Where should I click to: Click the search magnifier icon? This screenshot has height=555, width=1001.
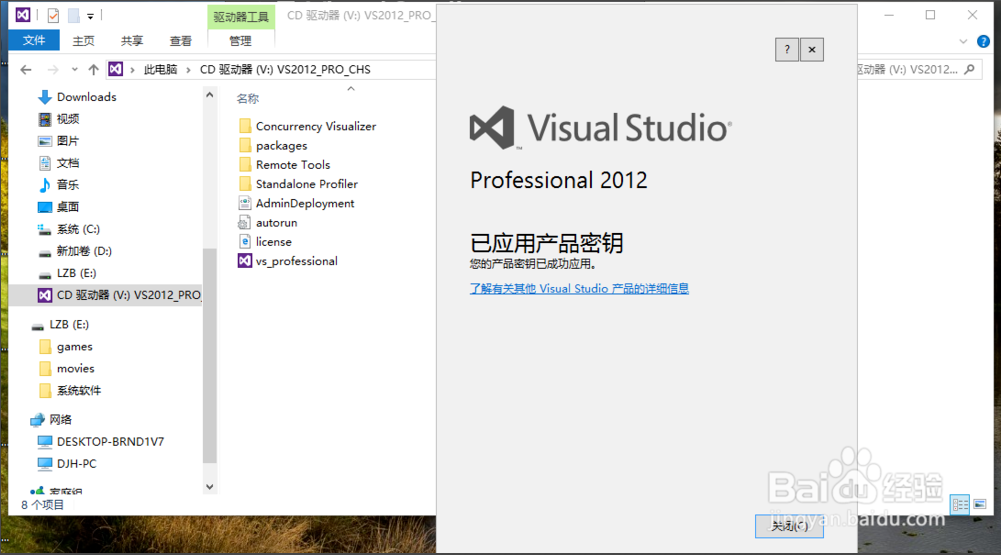(x=967, y=69)
